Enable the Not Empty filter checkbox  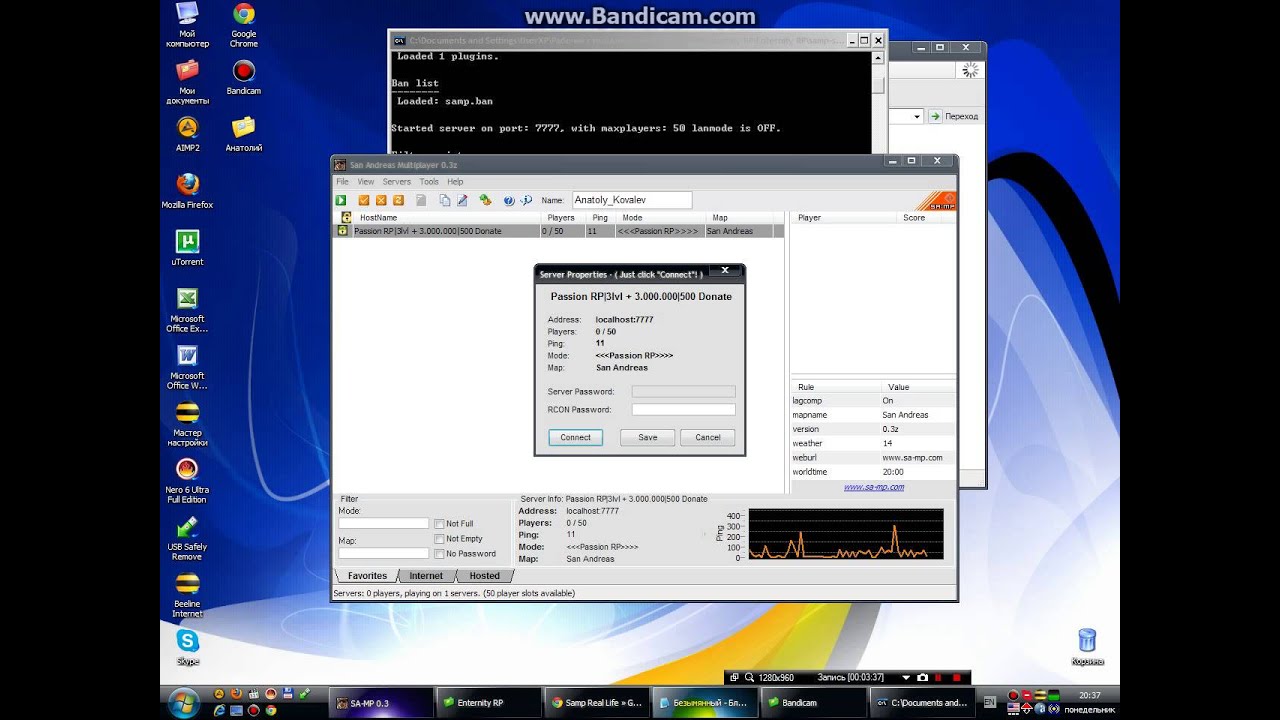(x=439, y=539)
